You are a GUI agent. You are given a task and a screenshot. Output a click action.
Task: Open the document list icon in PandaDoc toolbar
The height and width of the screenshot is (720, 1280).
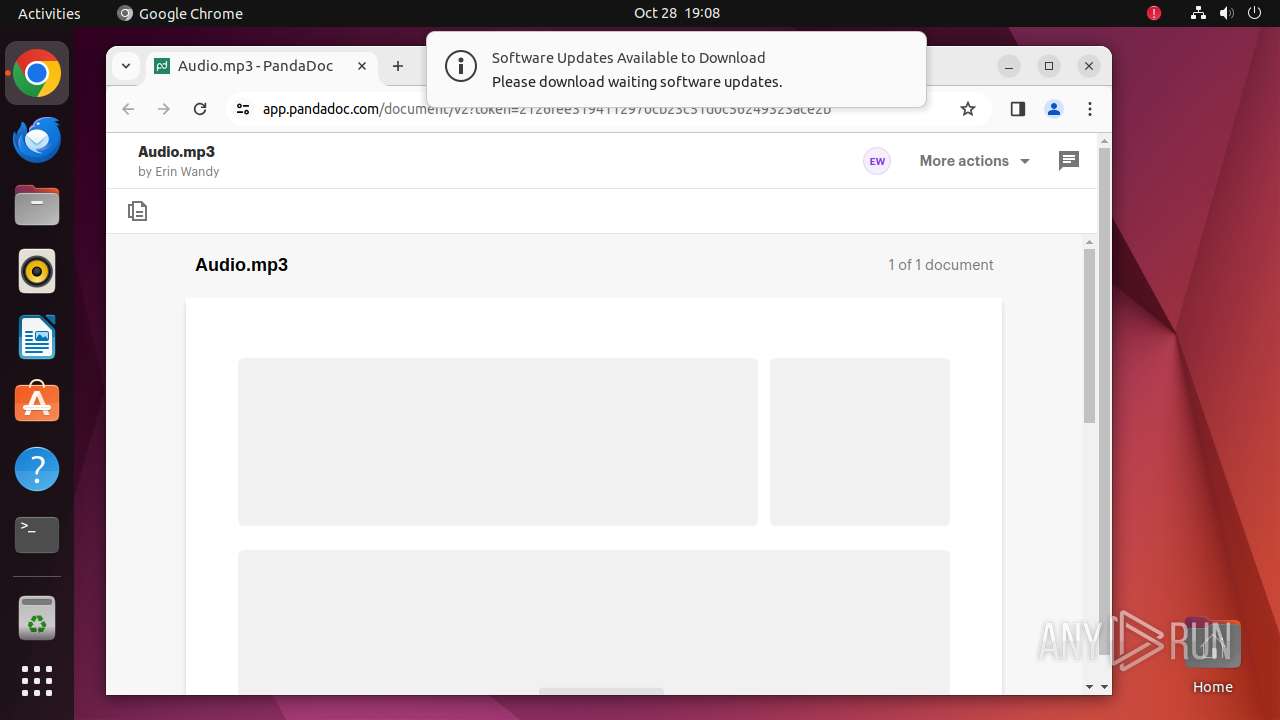(x=138, y=211)
